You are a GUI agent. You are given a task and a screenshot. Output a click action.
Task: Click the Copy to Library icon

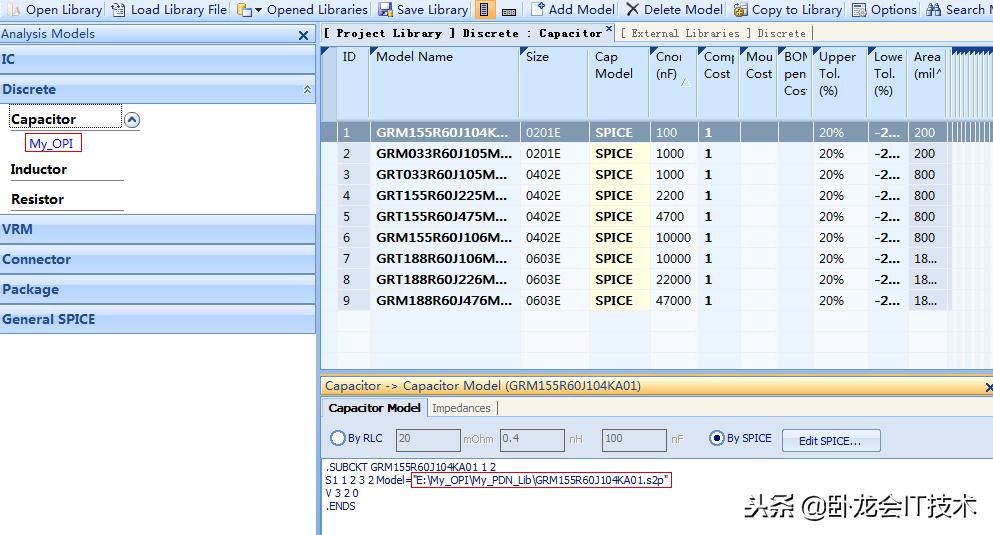point(740,10)
